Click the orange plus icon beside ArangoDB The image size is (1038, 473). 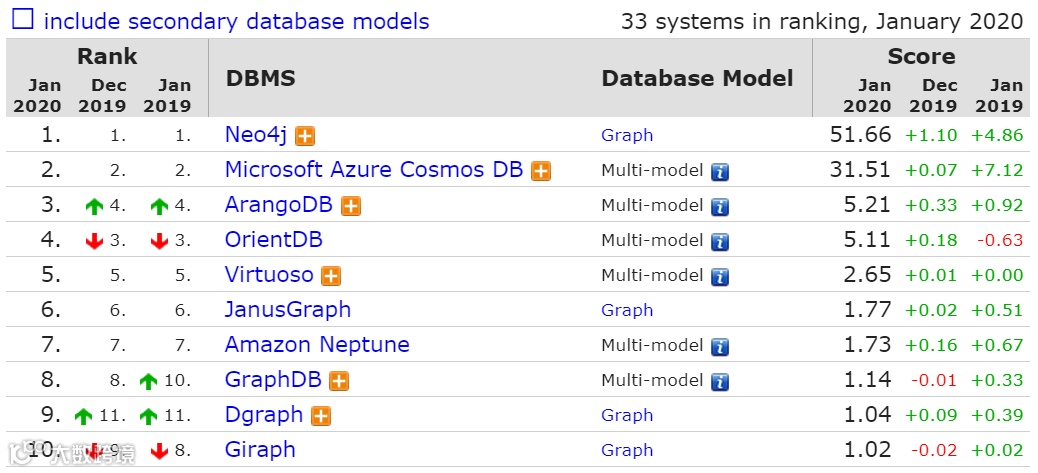pos(351,206)
